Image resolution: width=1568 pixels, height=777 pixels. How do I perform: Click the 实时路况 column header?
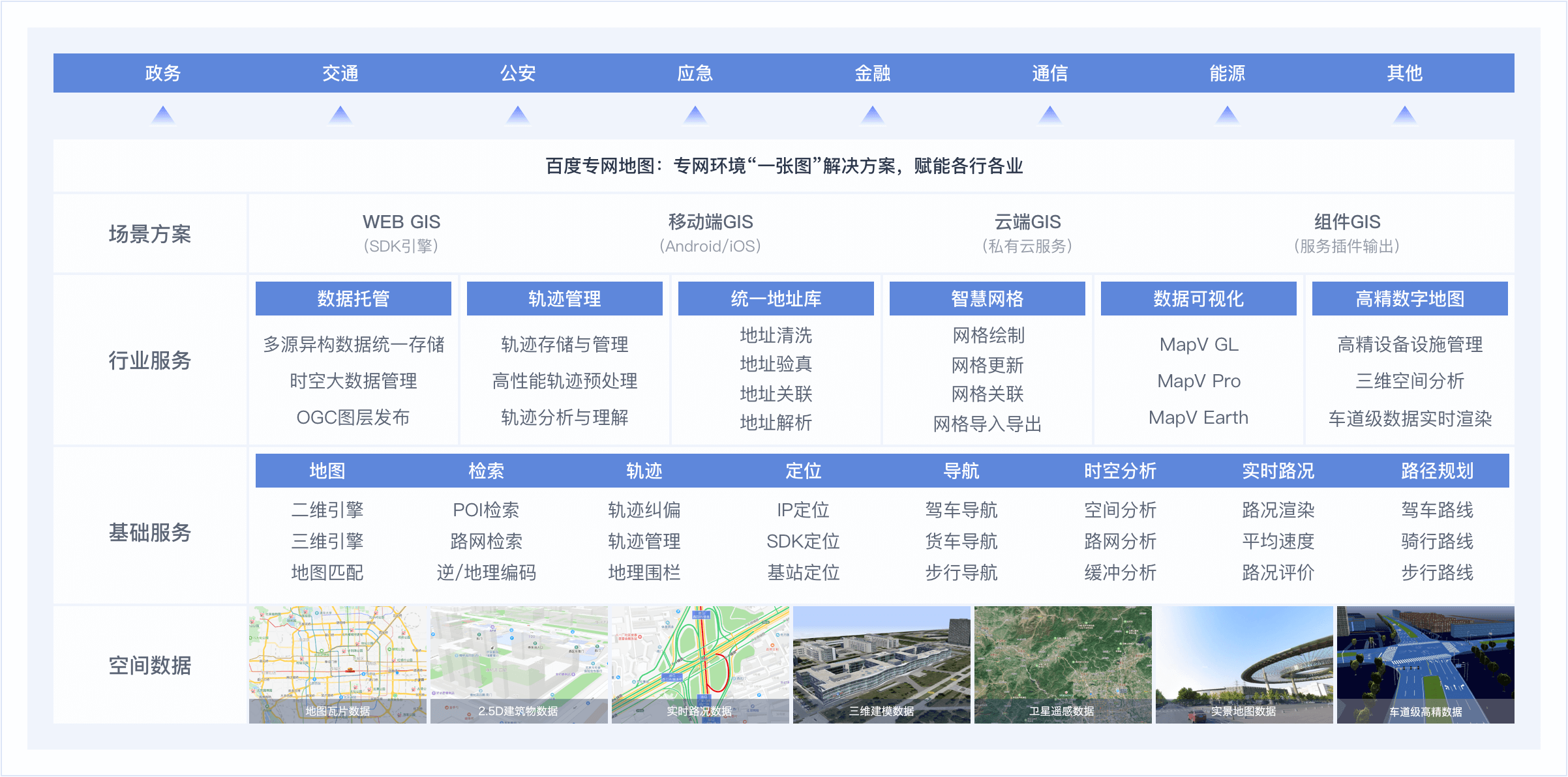click(x=1278, y=471)
